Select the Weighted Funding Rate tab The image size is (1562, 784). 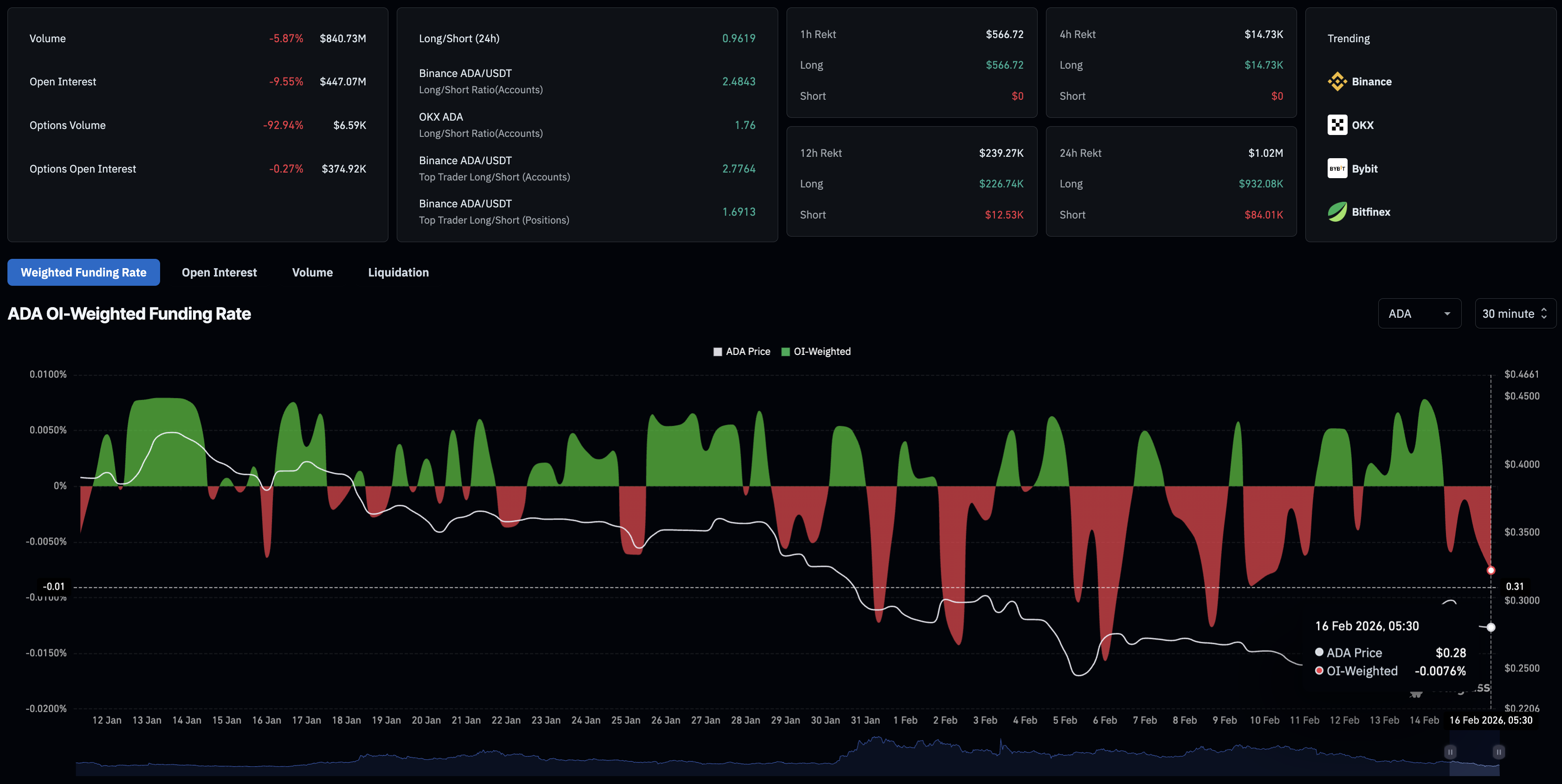pyautogui.click(x=84, y=272)
